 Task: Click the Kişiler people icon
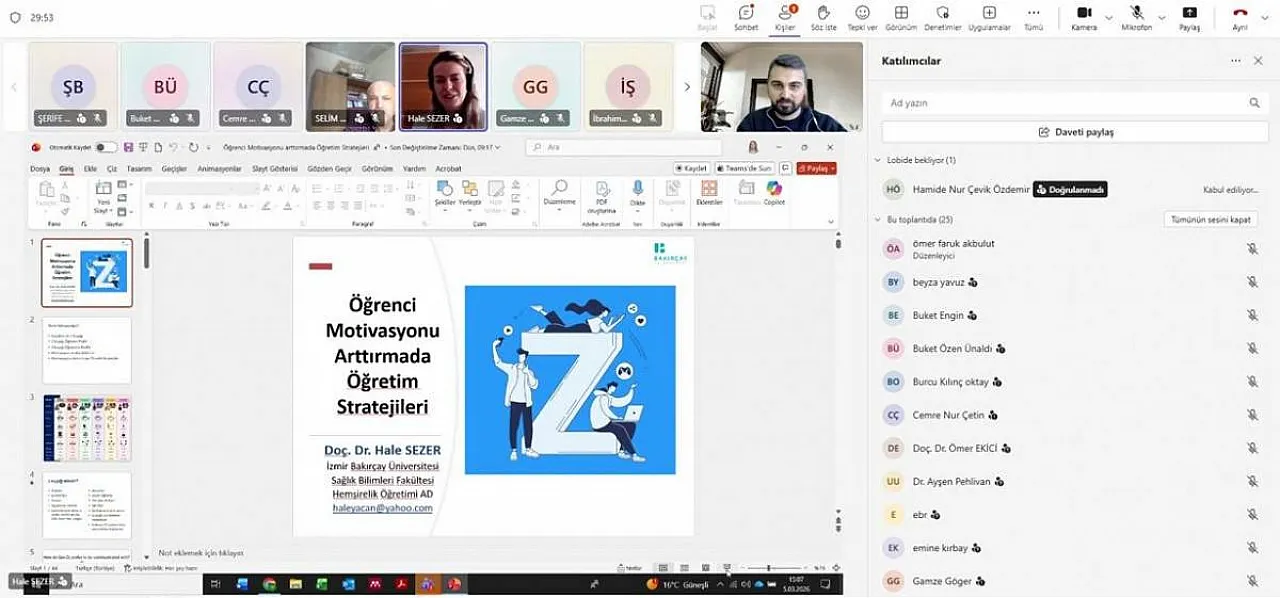(785, 16)
